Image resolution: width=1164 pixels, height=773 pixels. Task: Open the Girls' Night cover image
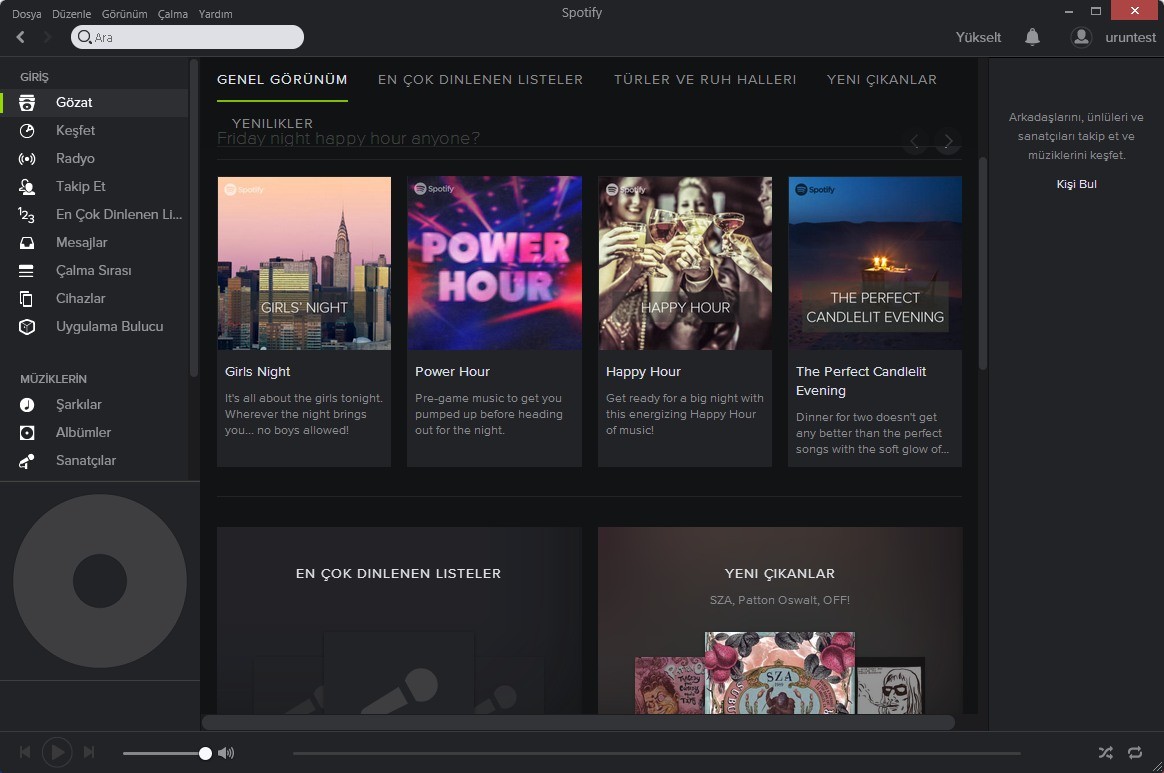pos(304,263)
